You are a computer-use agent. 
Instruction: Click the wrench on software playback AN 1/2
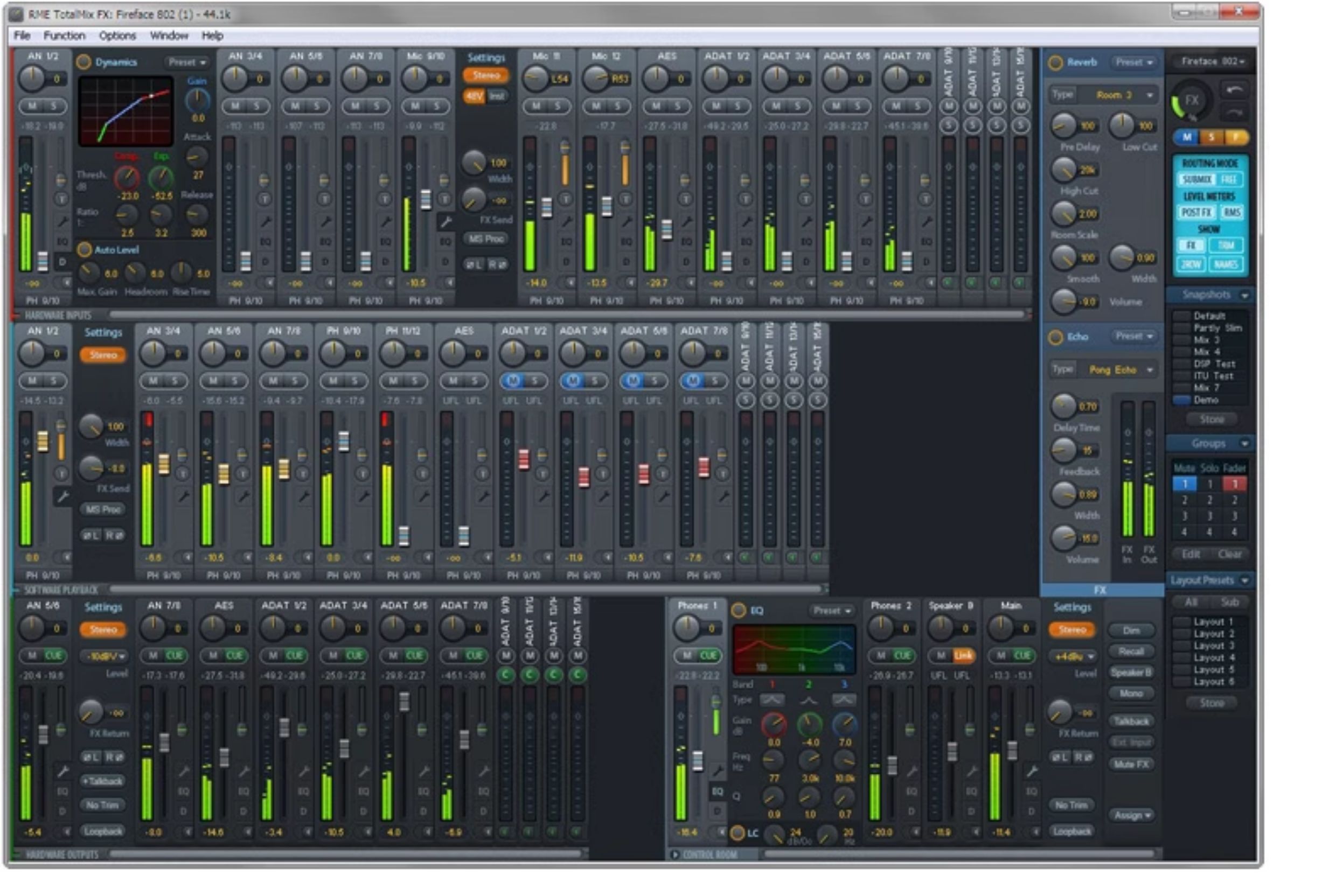[62, 496]
